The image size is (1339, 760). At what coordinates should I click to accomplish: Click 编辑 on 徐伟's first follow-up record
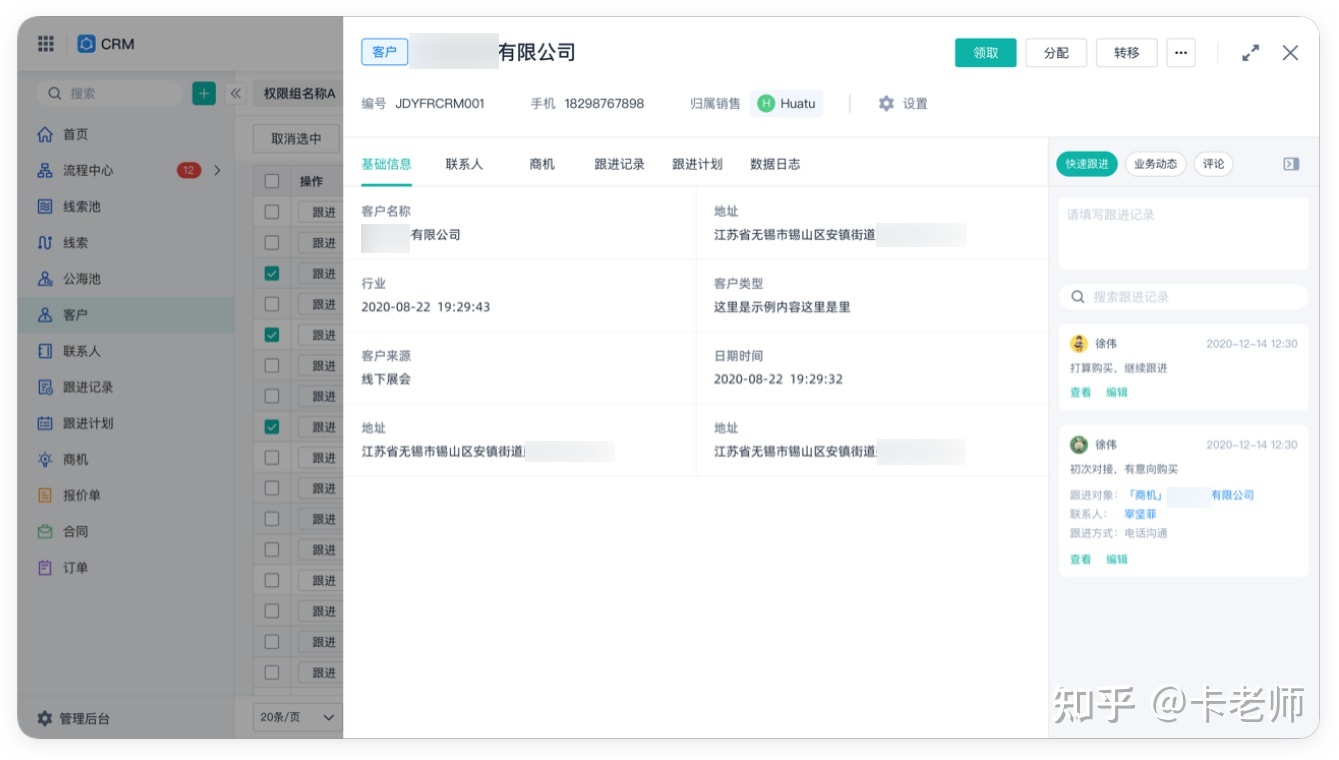click(x=1117, y=391)
